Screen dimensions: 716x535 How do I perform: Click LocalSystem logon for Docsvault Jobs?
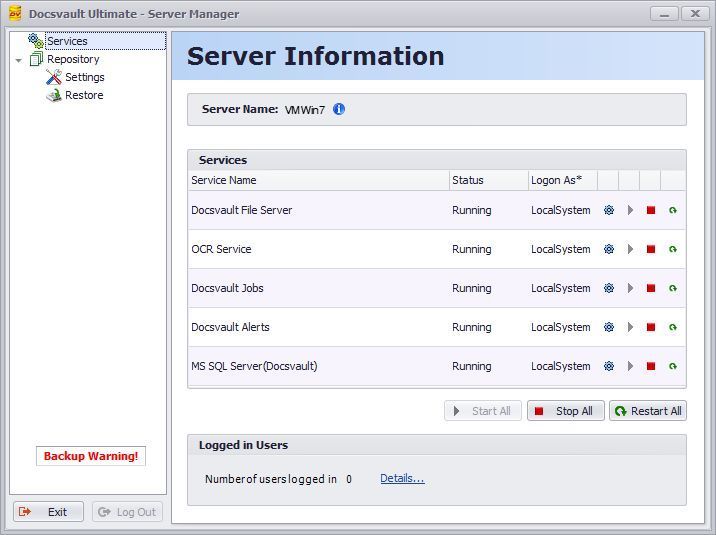point(560,288)
